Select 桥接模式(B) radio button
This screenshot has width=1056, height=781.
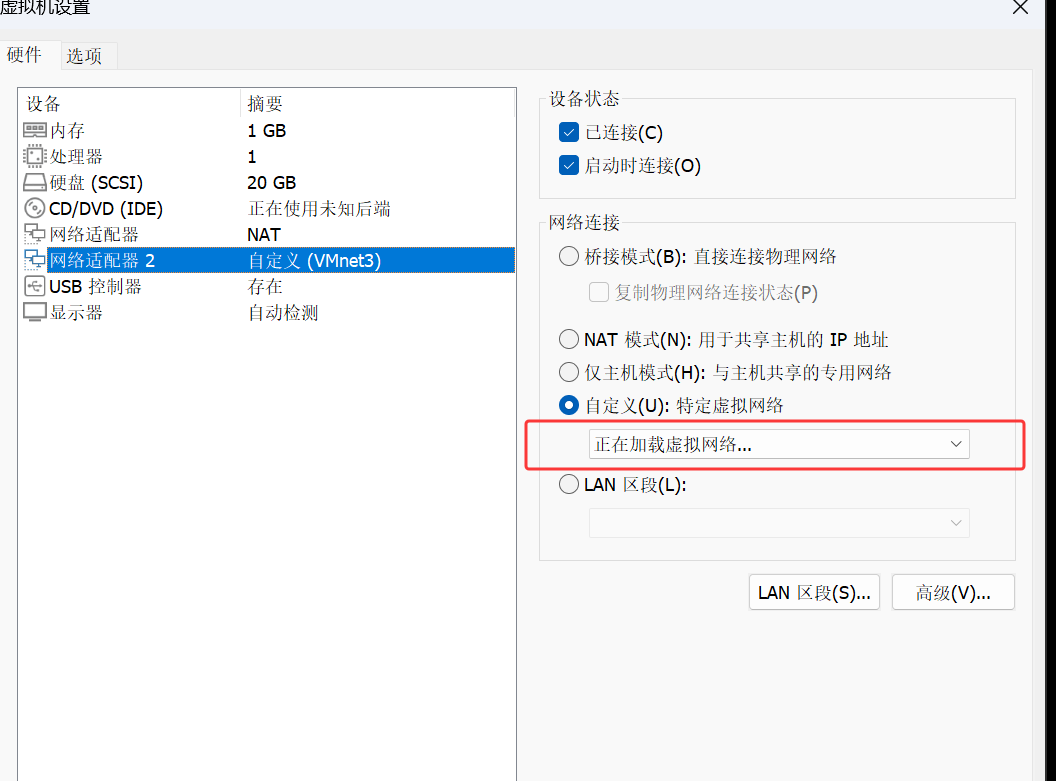pos(569,257)
